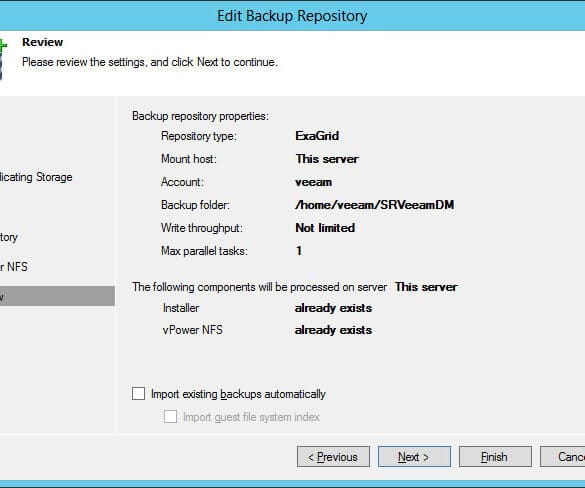The width and height of the screenshot is (585, 488).
Task: Go back with the Previous button
Action: tap(333, 457)
